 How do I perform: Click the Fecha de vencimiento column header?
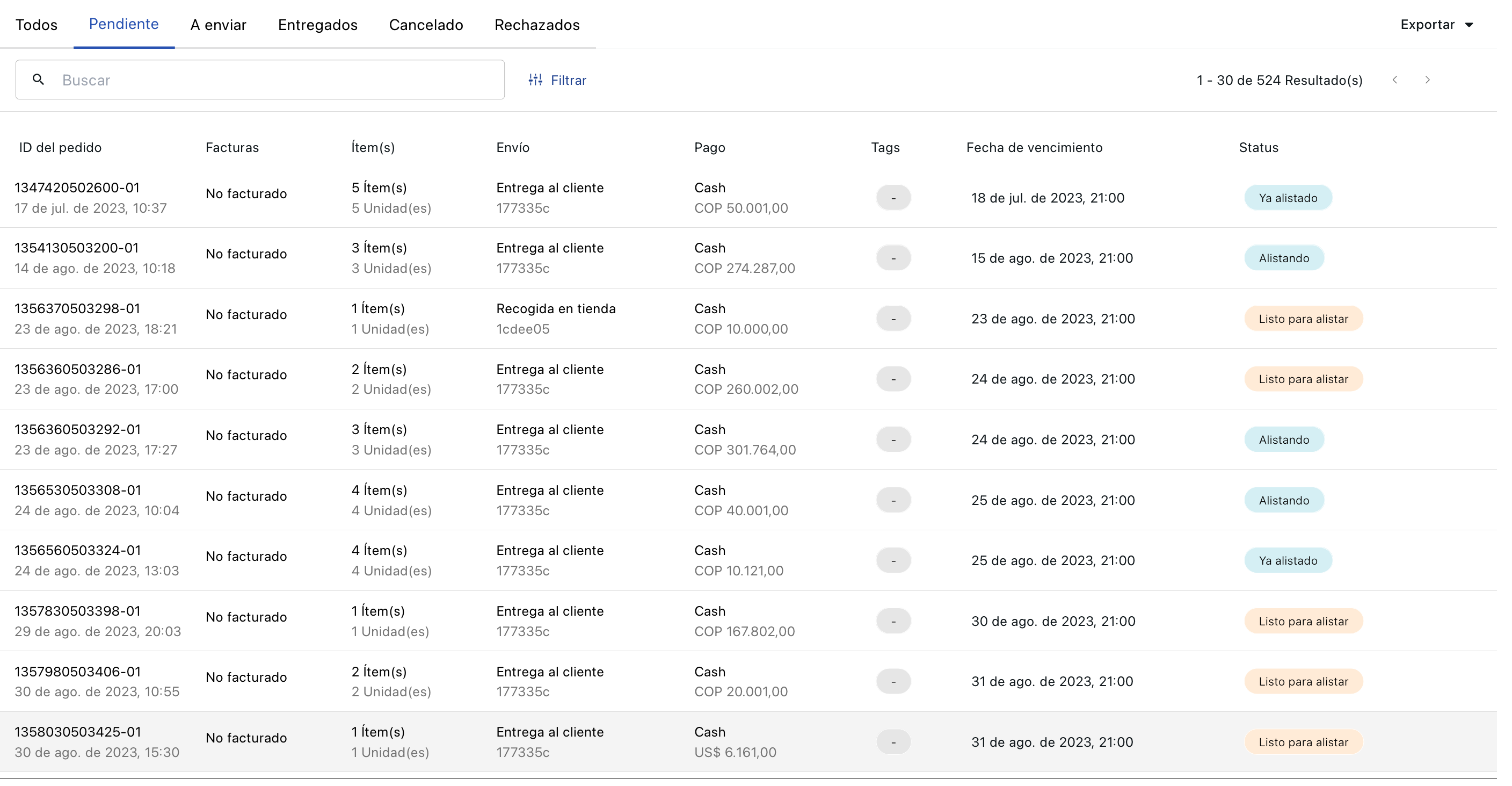click(1034, 147)
